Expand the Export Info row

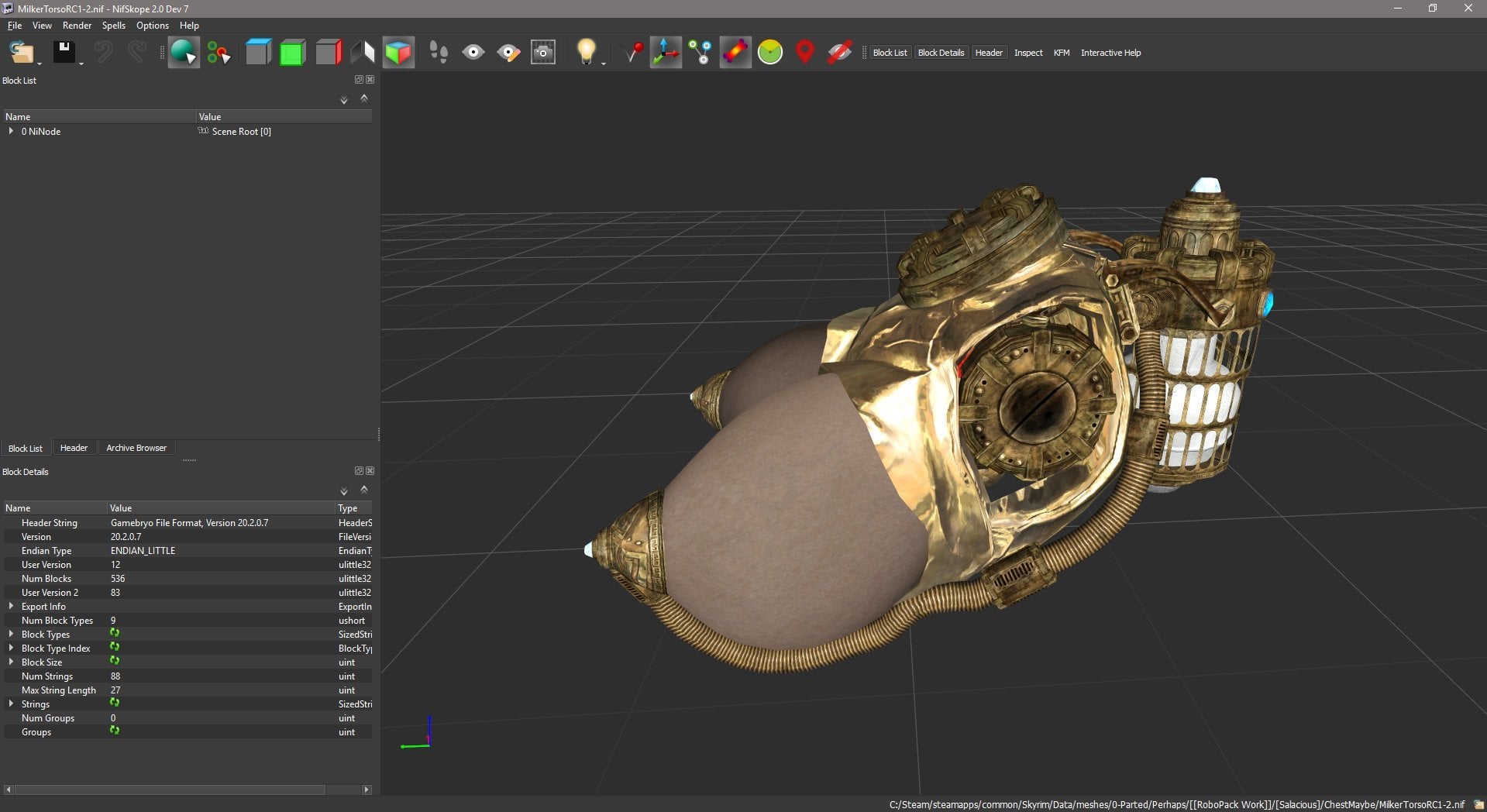point(11,606)
